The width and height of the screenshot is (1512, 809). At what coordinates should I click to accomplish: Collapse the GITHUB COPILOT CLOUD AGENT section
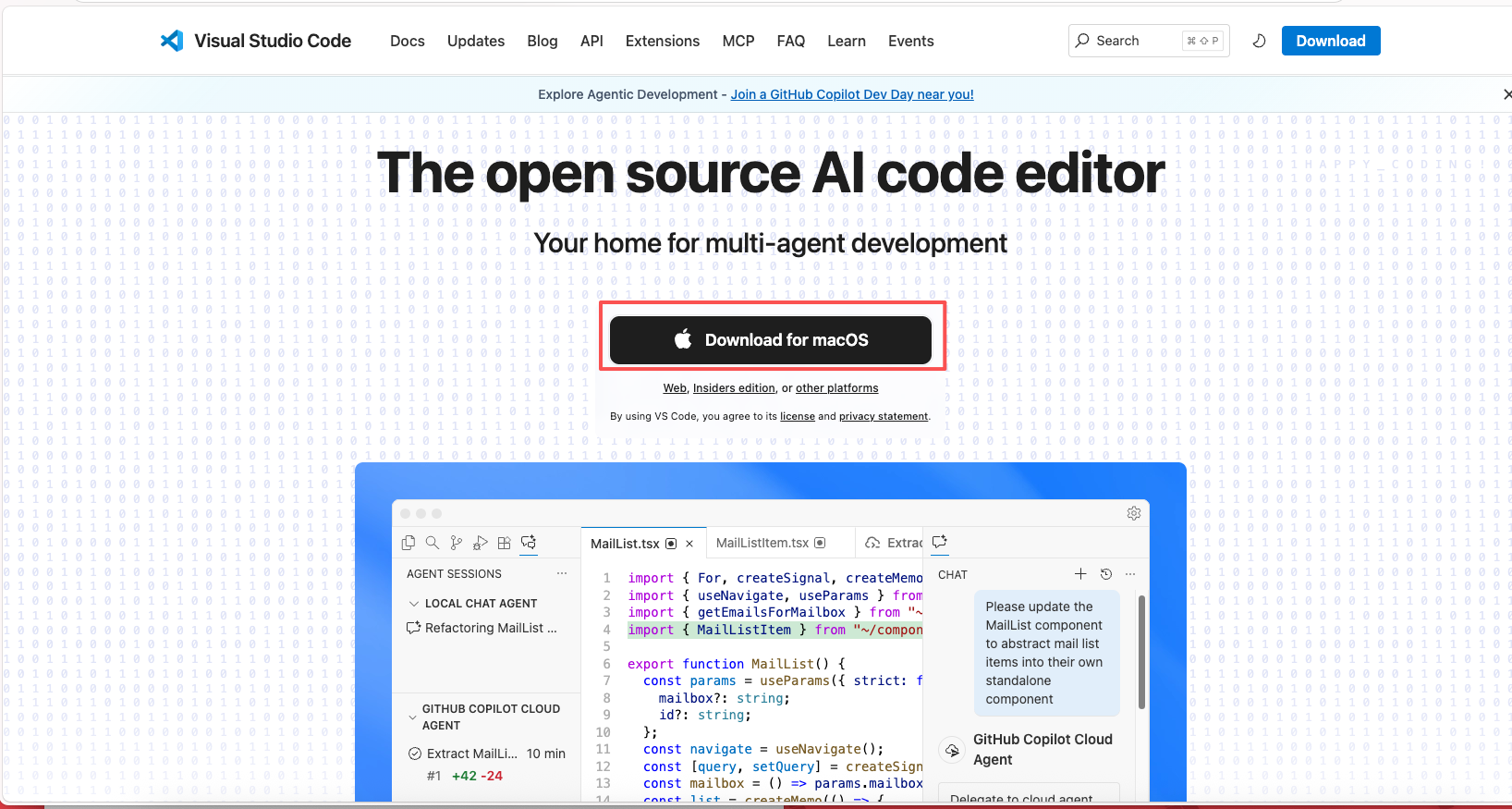tap(412, 717)
